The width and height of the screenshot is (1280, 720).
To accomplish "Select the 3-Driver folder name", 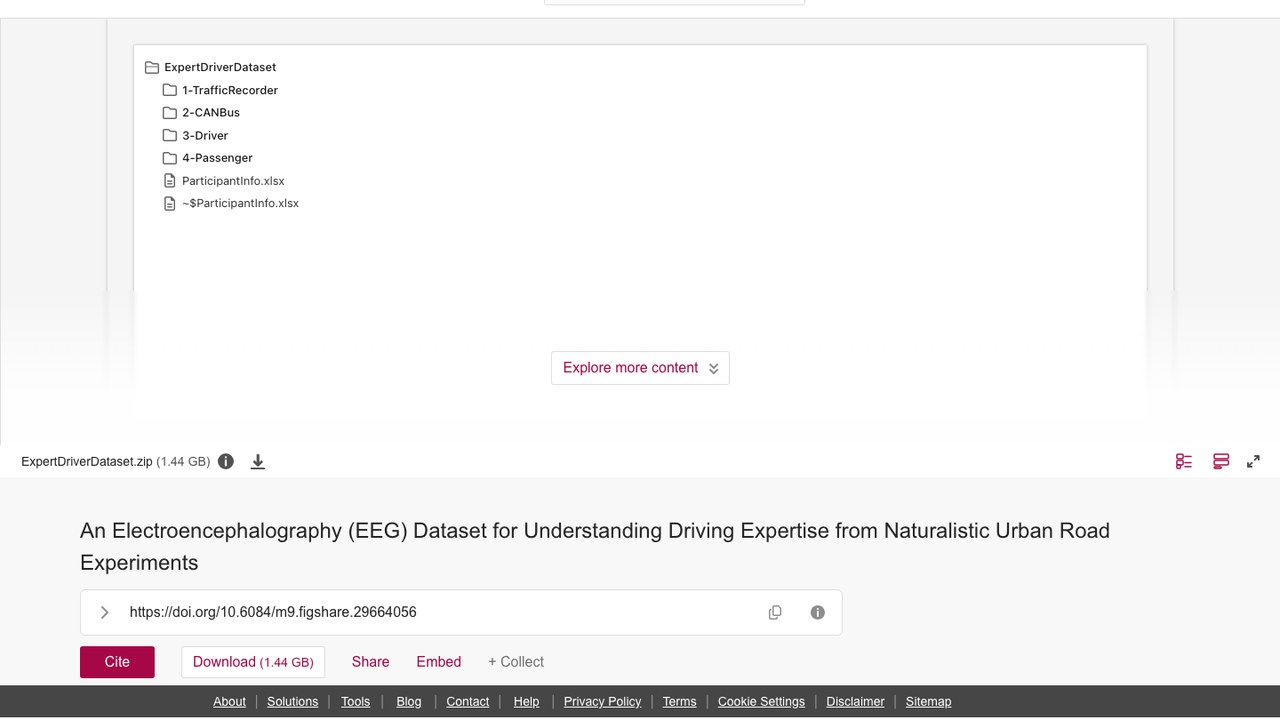I will (x=205, y=136).
